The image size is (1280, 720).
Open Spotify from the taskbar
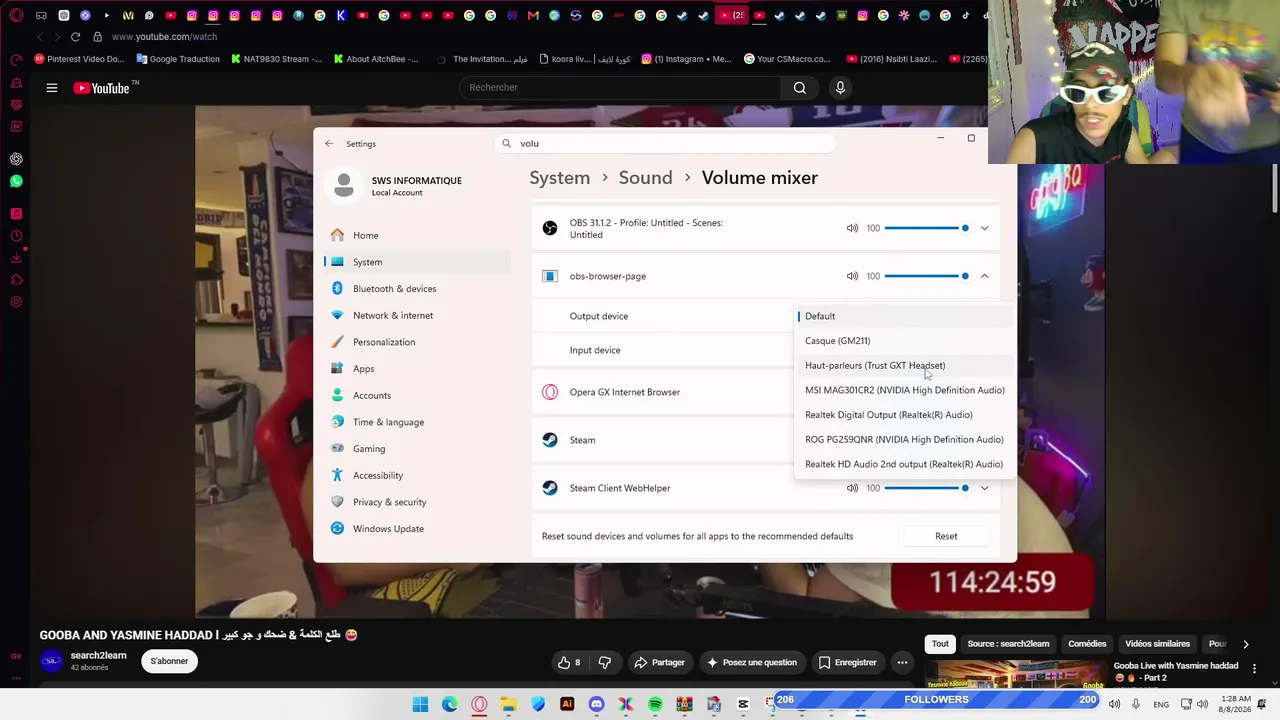(x=655, y=705)
